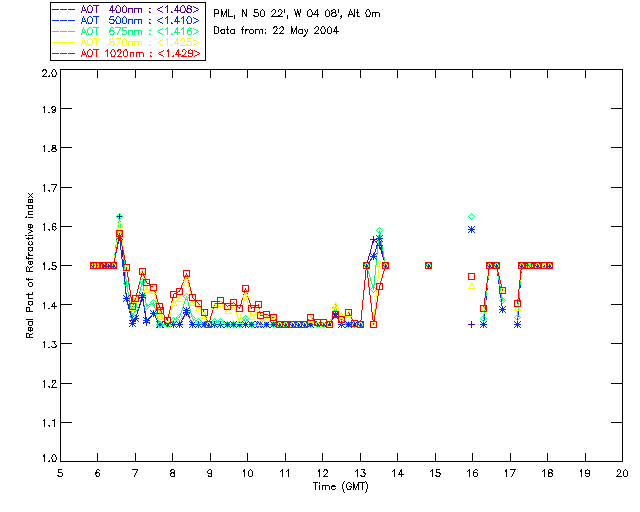Click y-axis label 1.8
Screen dimensions: 640x512
[x=49, y=148]
